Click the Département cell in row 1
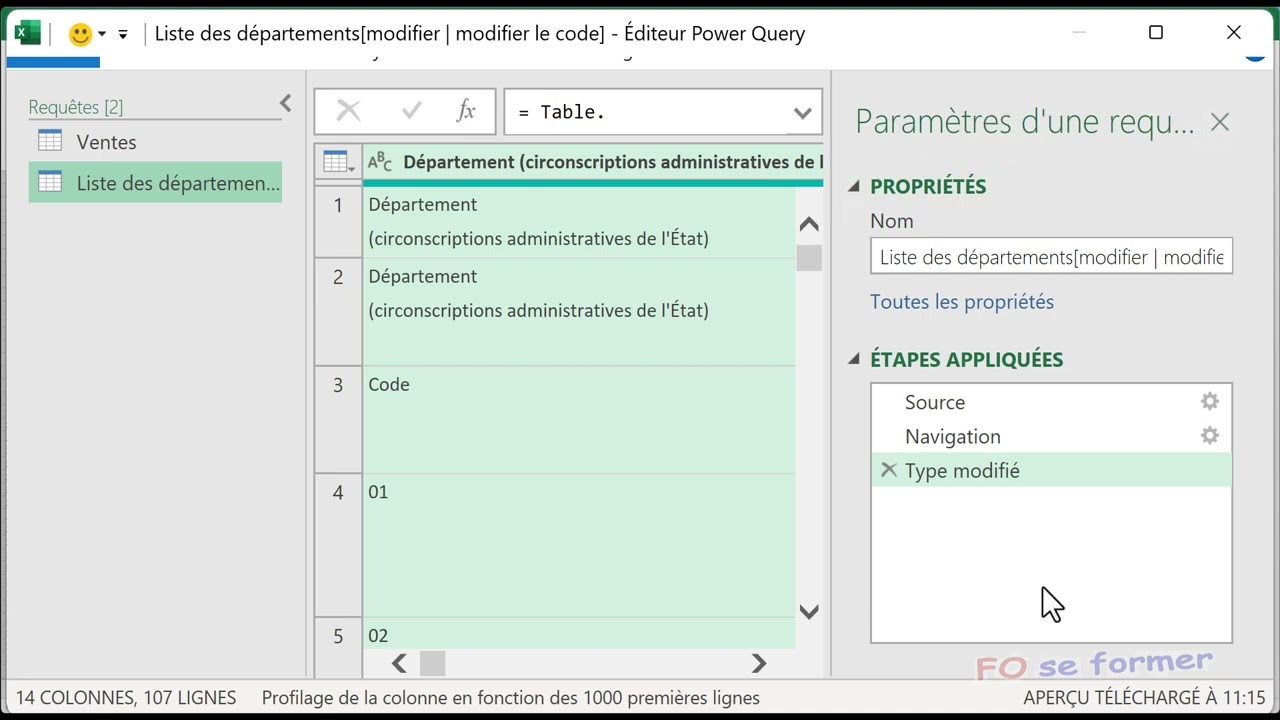 [x=579, y=222]
